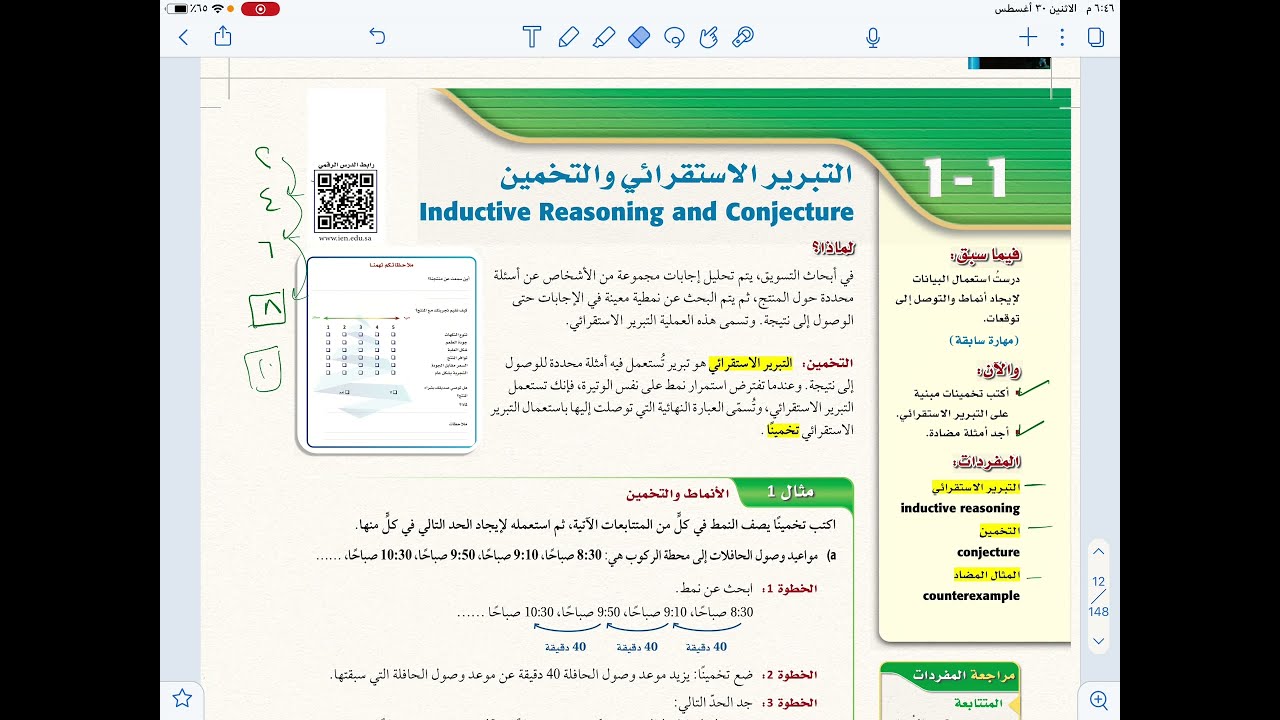Tap the Arabic title 'التبرير الاستقرائي والتخمين'

[x=676, y=175]
